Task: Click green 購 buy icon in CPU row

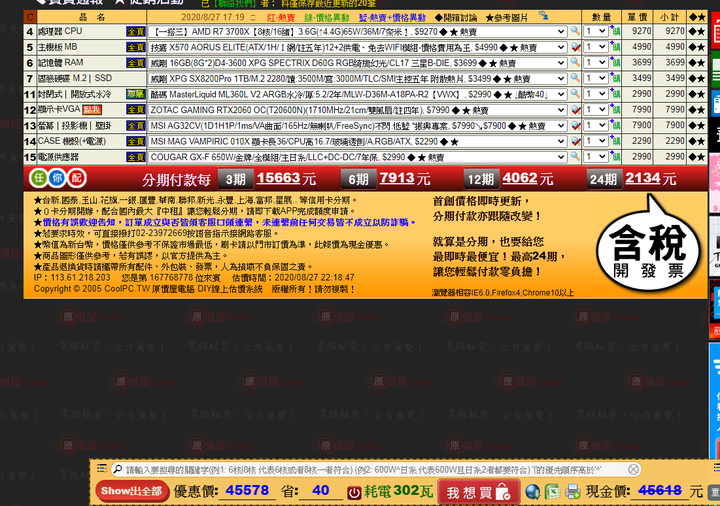Action: tap(615, 31)
